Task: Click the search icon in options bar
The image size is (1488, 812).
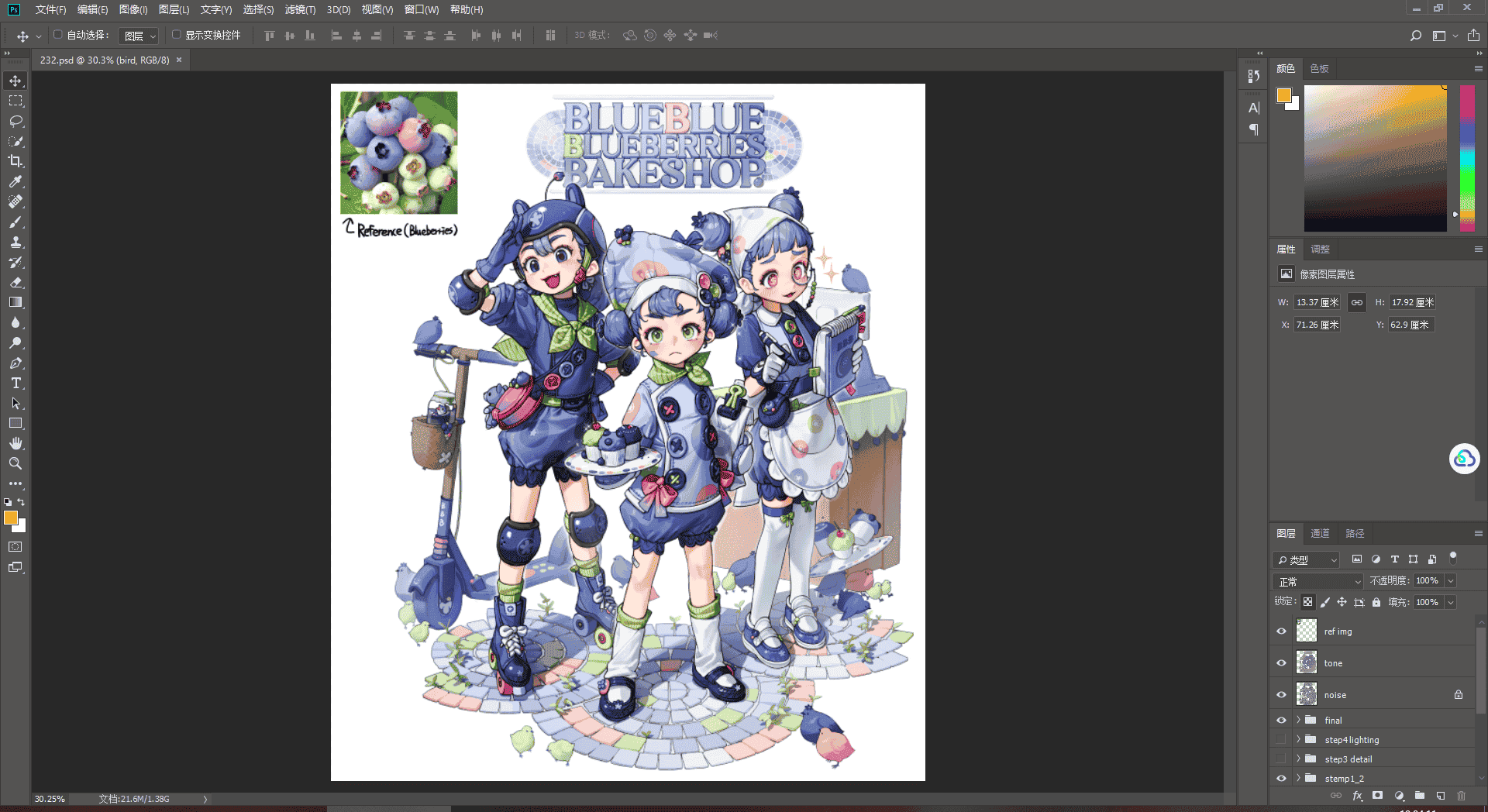Action: click(1415, 36)
